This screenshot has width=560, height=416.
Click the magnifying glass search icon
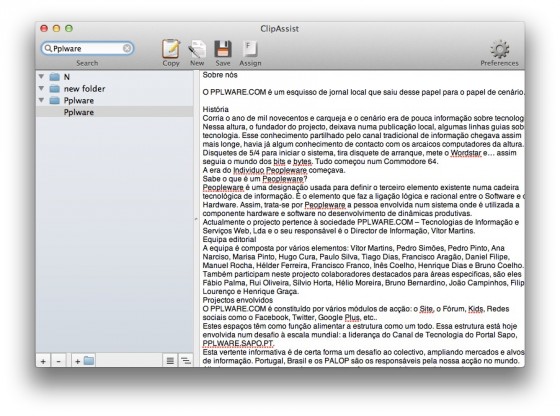tap(48, 48)
